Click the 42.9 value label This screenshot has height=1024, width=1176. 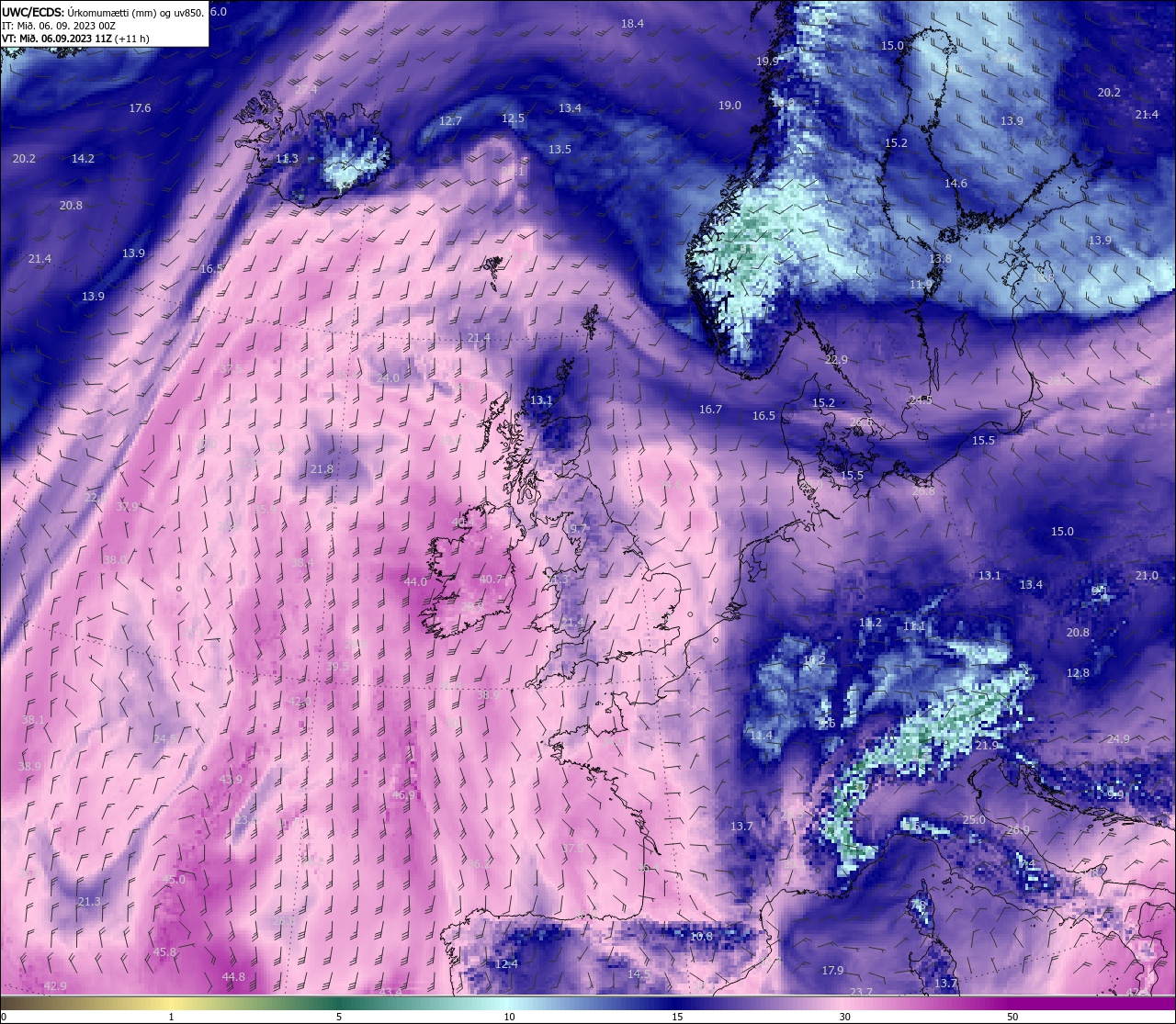point(55,986)
